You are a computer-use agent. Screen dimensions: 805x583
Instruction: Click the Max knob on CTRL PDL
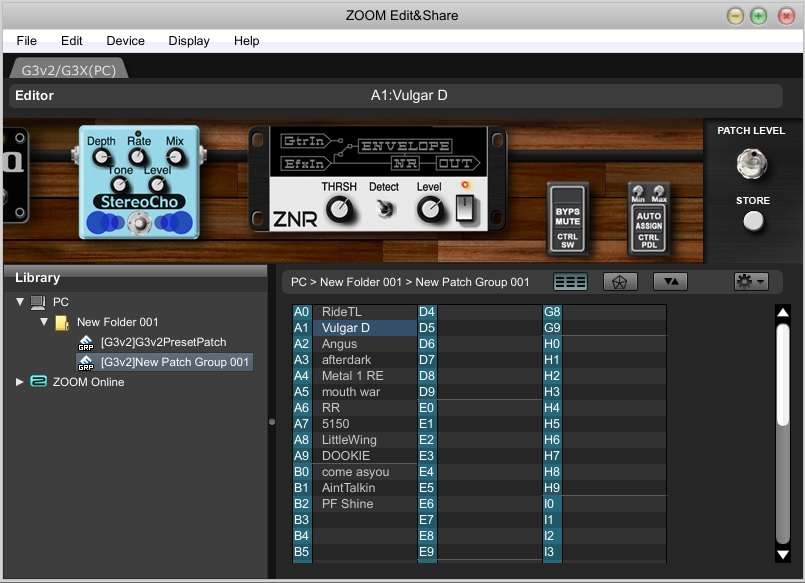659,191
